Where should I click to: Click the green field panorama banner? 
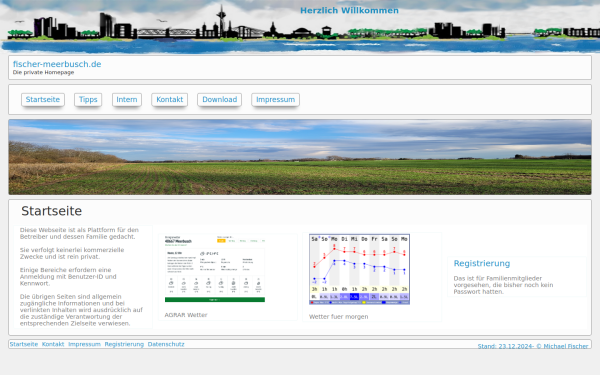tap(300, 157)
